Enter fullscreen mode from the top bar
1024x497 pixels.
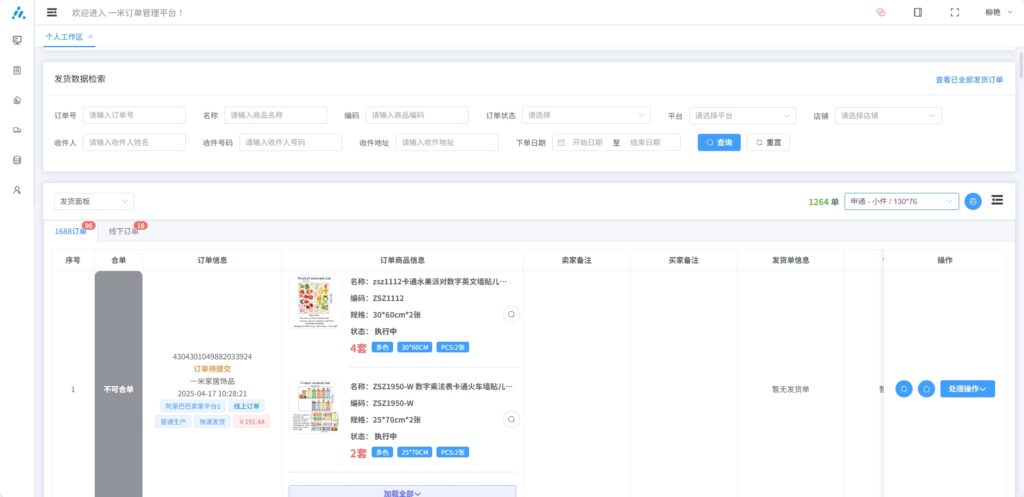pyautogui.click(x=954, y=12)
